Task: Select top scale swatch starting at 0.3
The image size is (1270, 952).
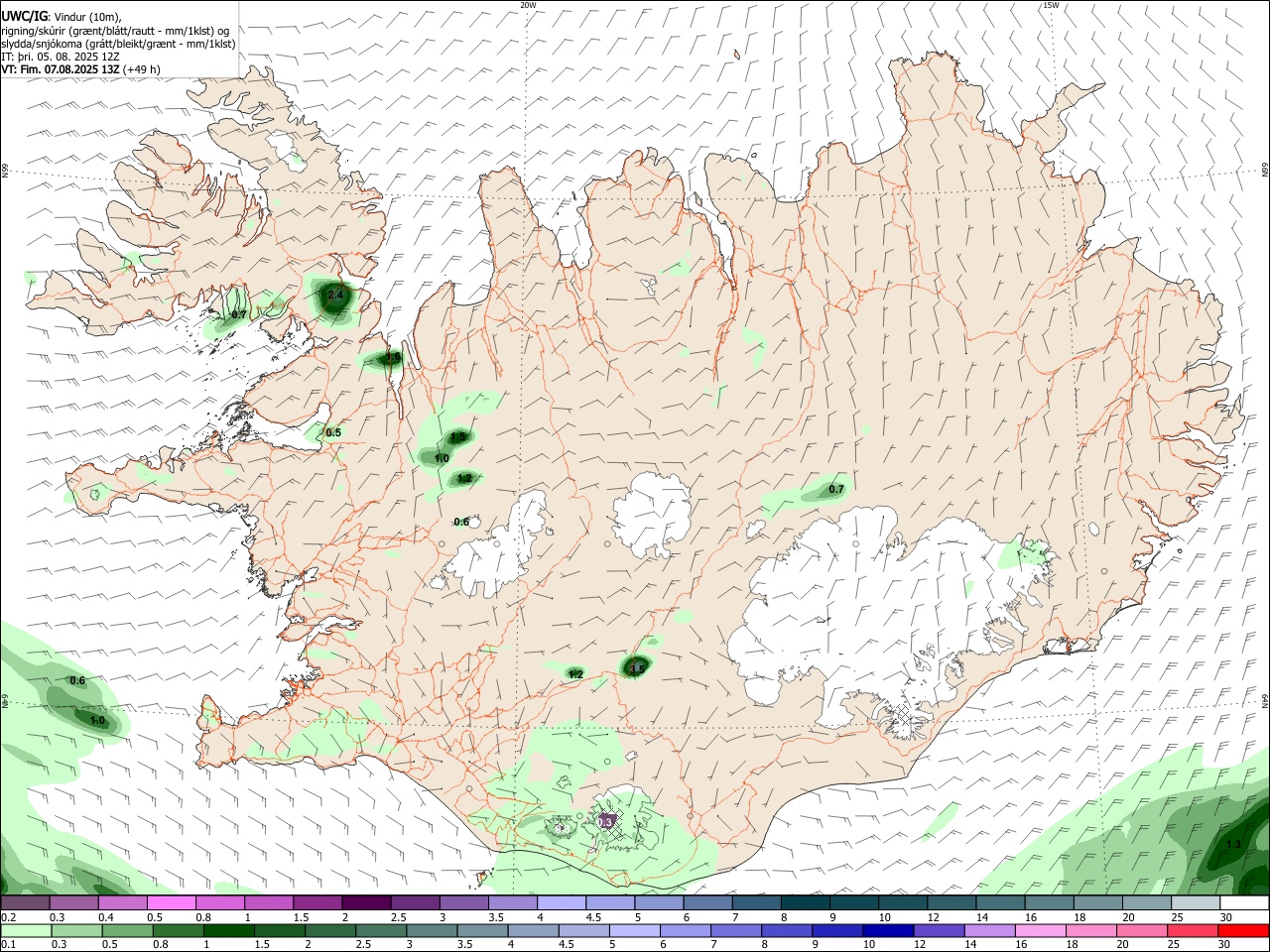Action: tap(73, 903)
